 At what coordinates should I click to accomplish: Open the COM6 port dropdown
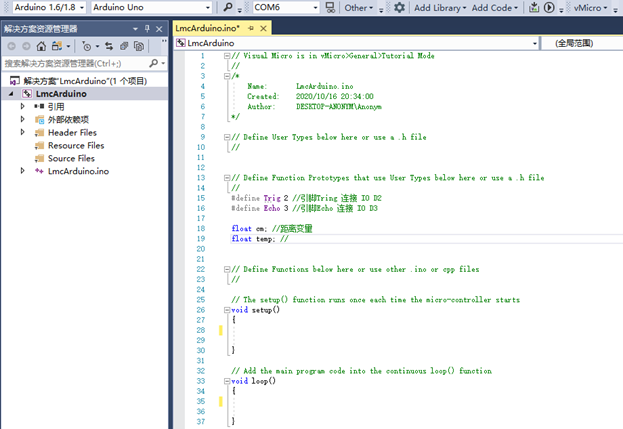[x=315, y=8]
